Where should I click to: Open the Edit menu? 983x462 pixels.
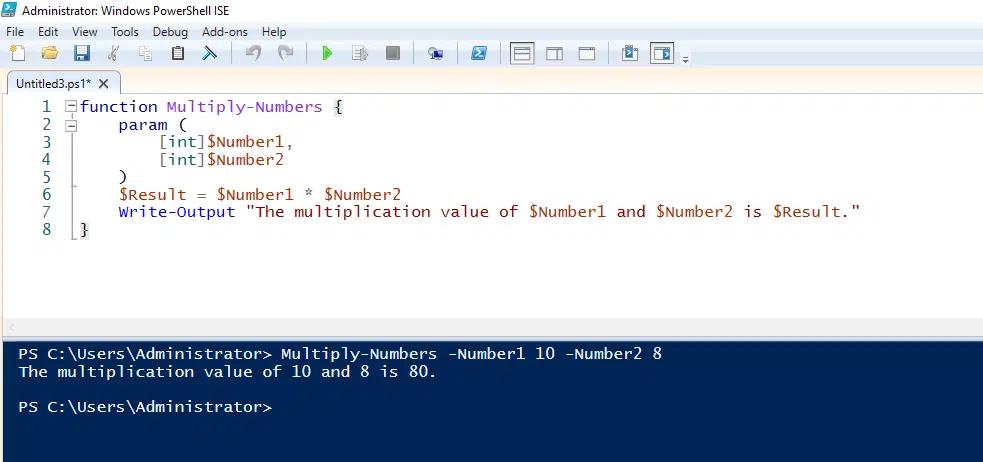pyautogui.click(x=48, y=31)
